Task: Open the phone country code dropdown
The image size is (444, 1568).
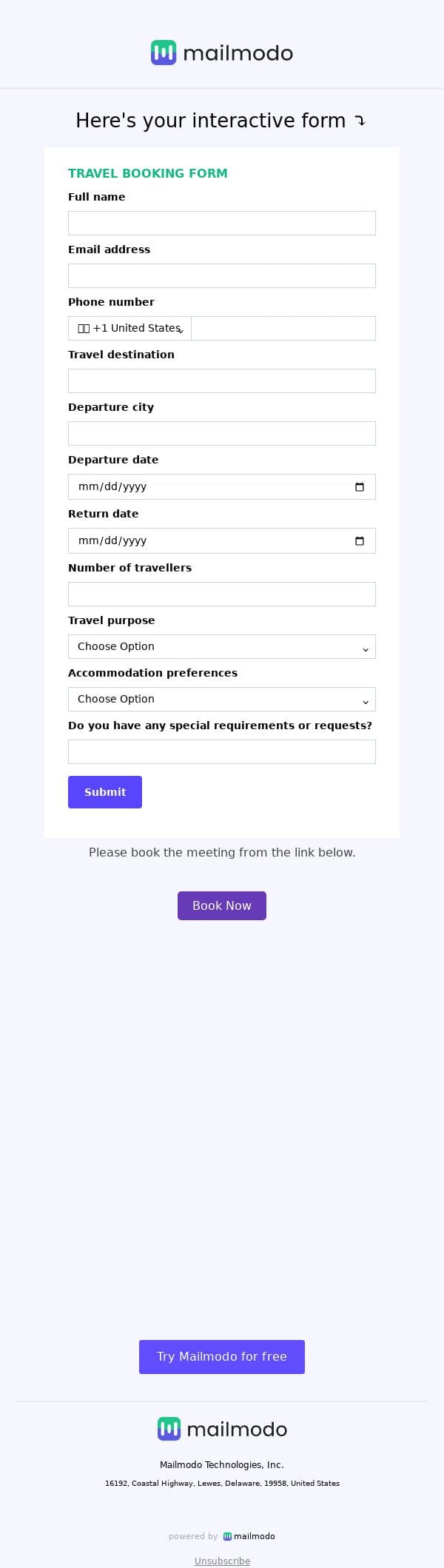Action: point(130,329)
